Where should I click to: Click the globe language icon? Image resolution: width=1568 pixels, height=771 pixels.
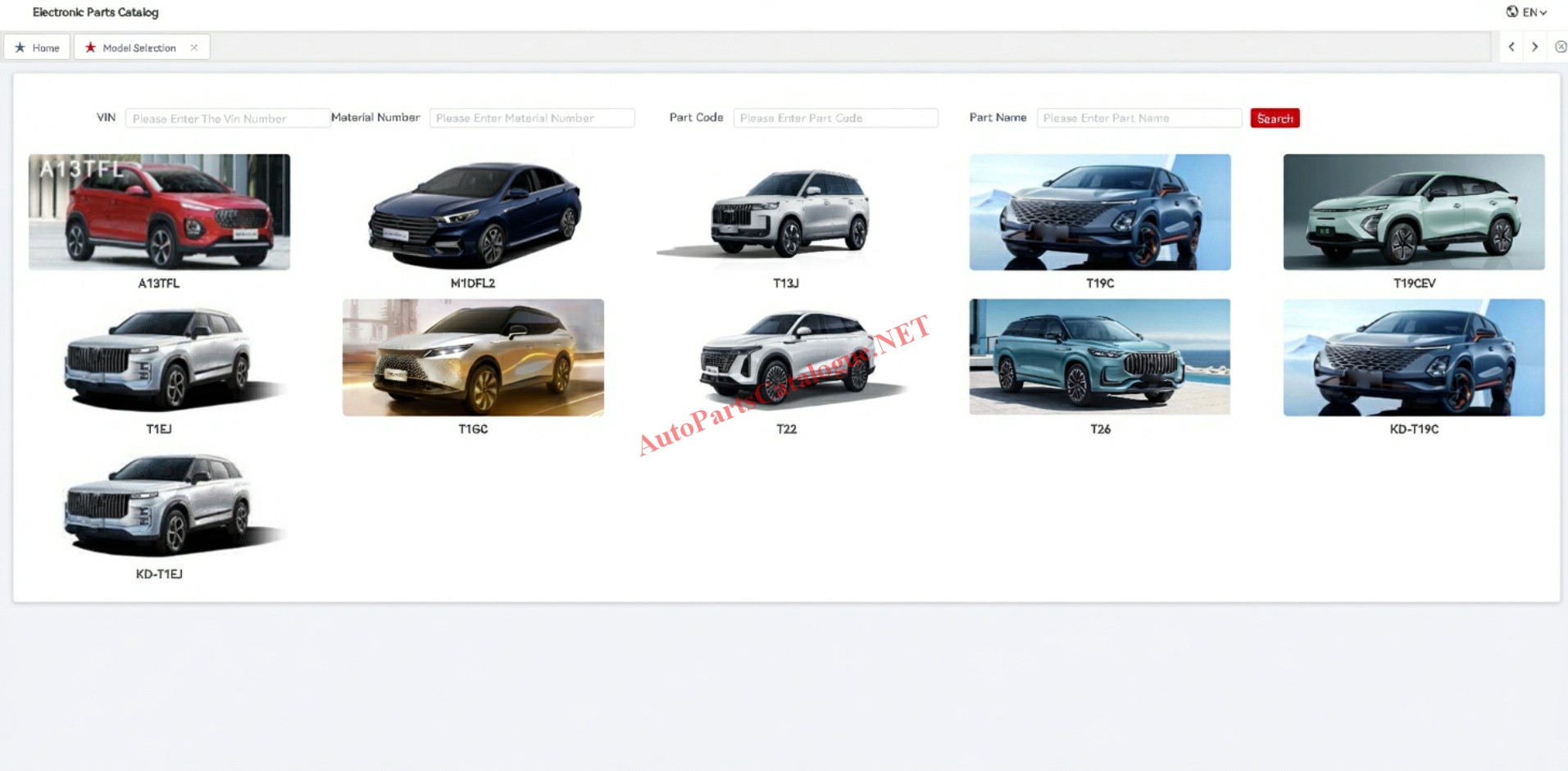click(x=1512, y=11)
